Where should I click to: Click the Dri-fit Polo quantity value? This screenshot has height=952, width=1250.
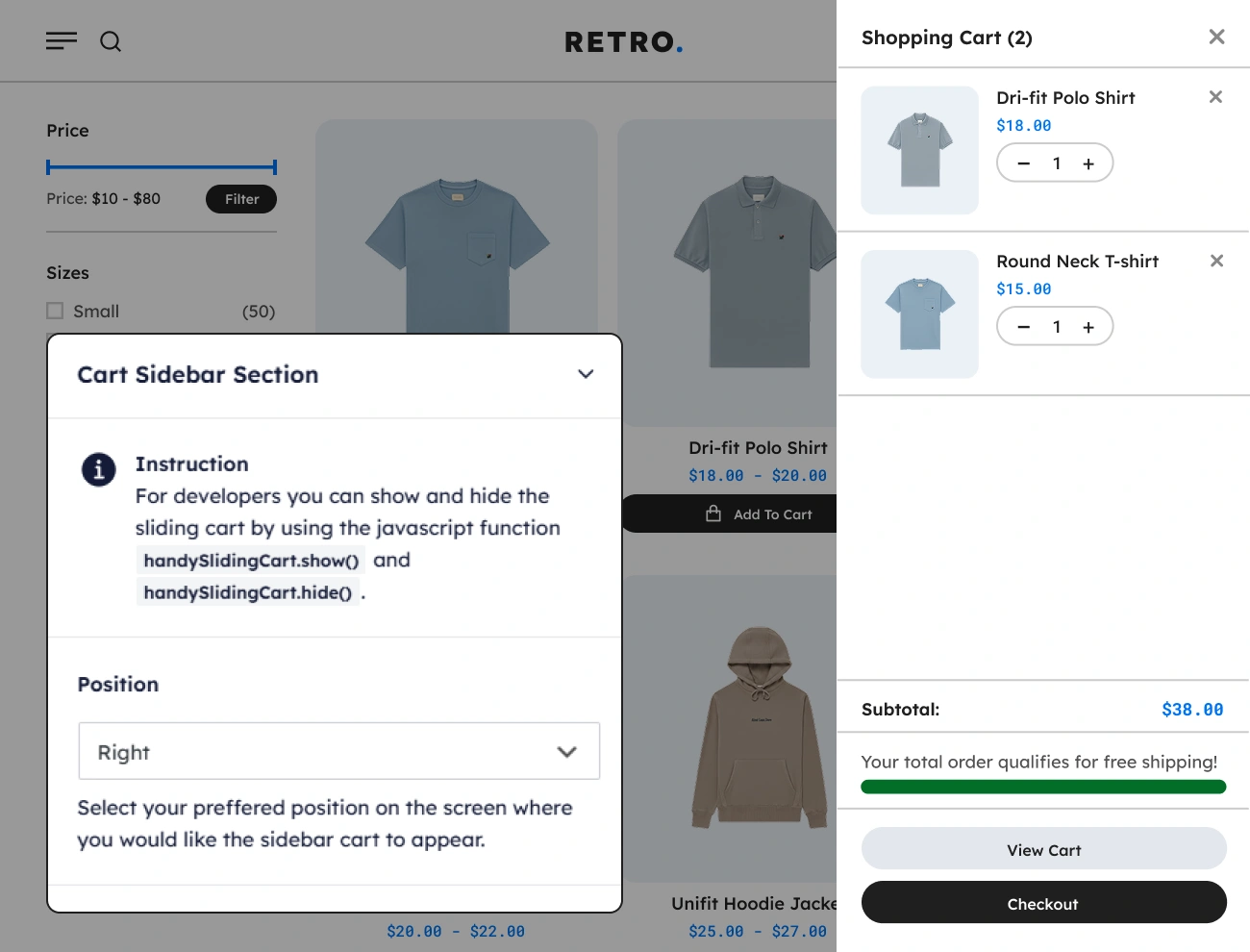point(1056,163)
